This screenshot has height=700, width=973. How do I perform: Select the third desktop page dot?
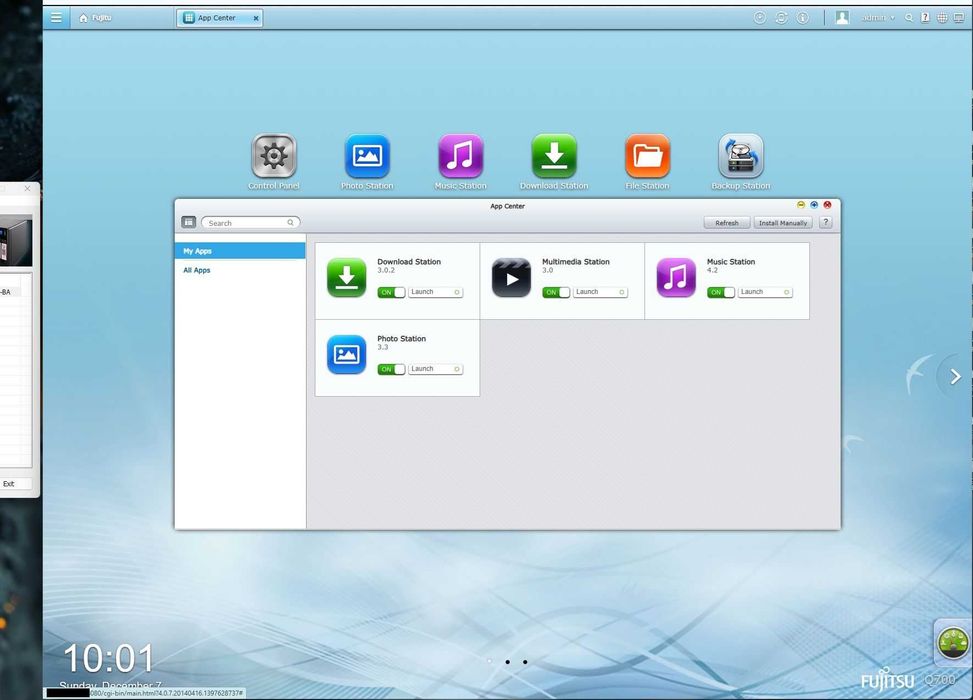click(525, 662)
